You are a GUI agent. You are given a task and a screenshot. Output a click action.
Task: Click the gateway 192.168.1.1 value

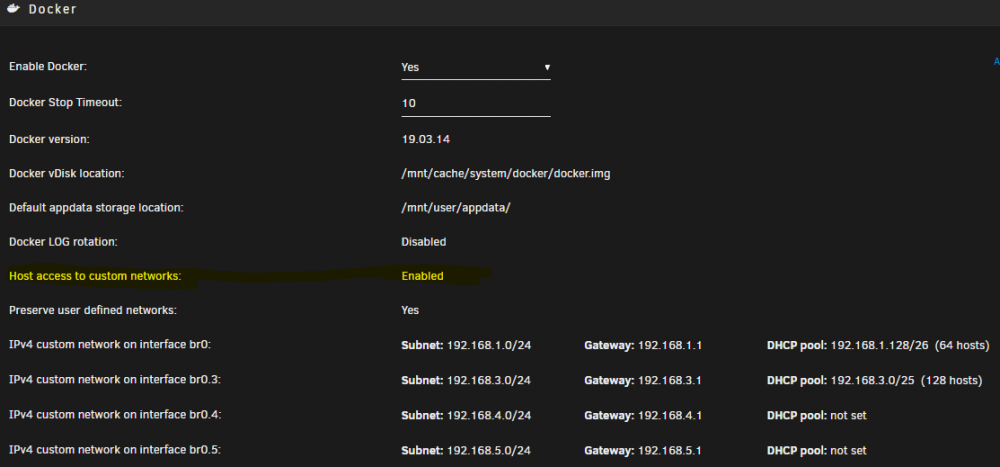click(x=670, y=346)
